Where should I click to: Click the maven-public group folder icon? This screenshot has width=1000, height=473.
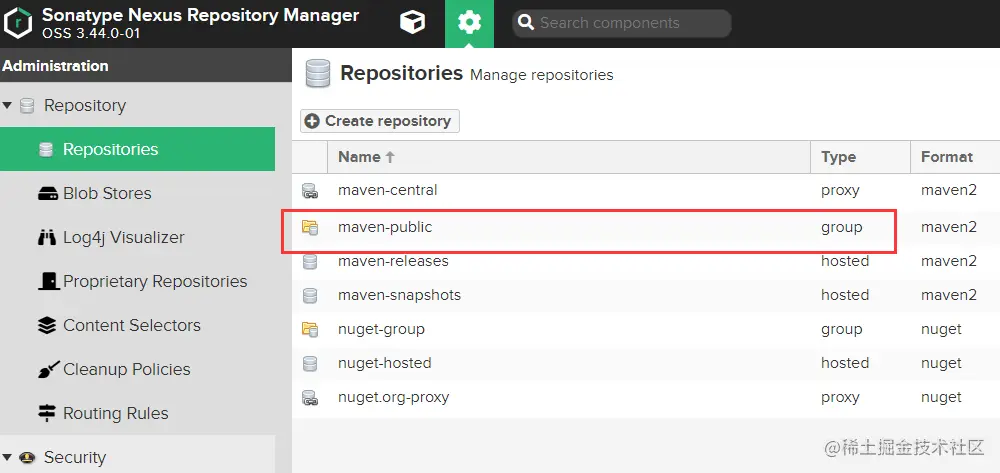coord(310,227)
